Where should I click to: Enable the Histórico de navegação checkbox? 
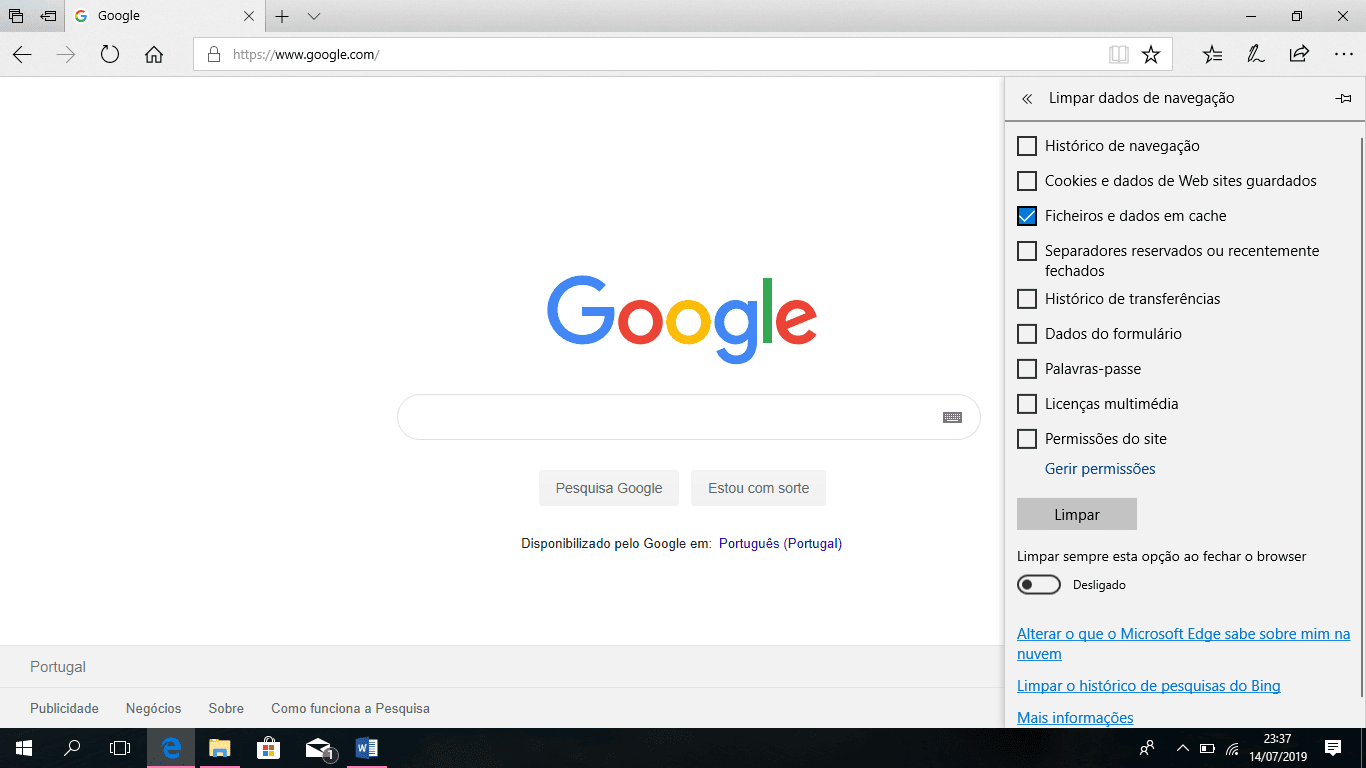tap(1026, 145)
